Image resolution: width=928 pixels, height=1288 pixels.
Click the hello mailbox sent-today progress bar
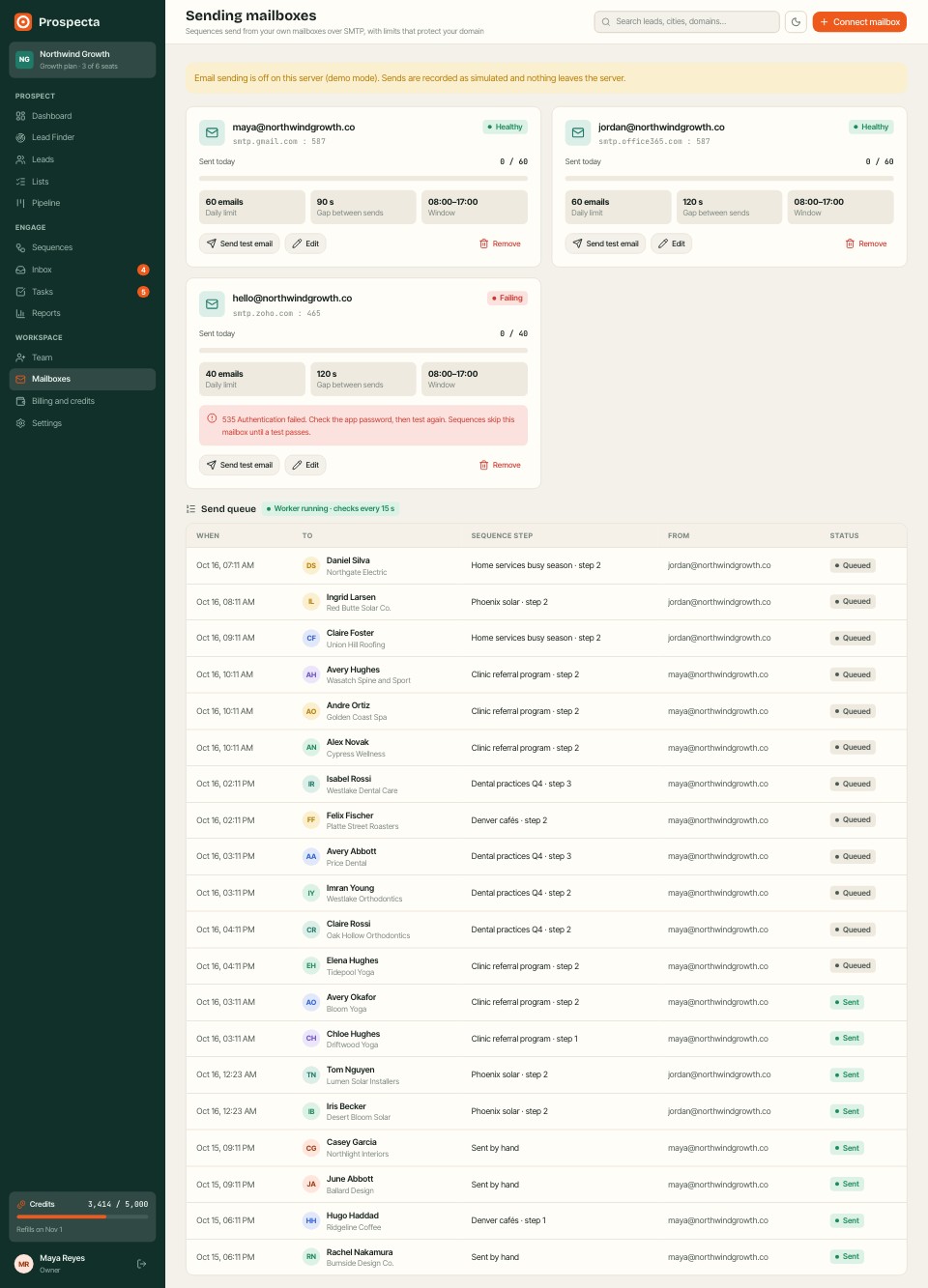click(x=363, y=350)
